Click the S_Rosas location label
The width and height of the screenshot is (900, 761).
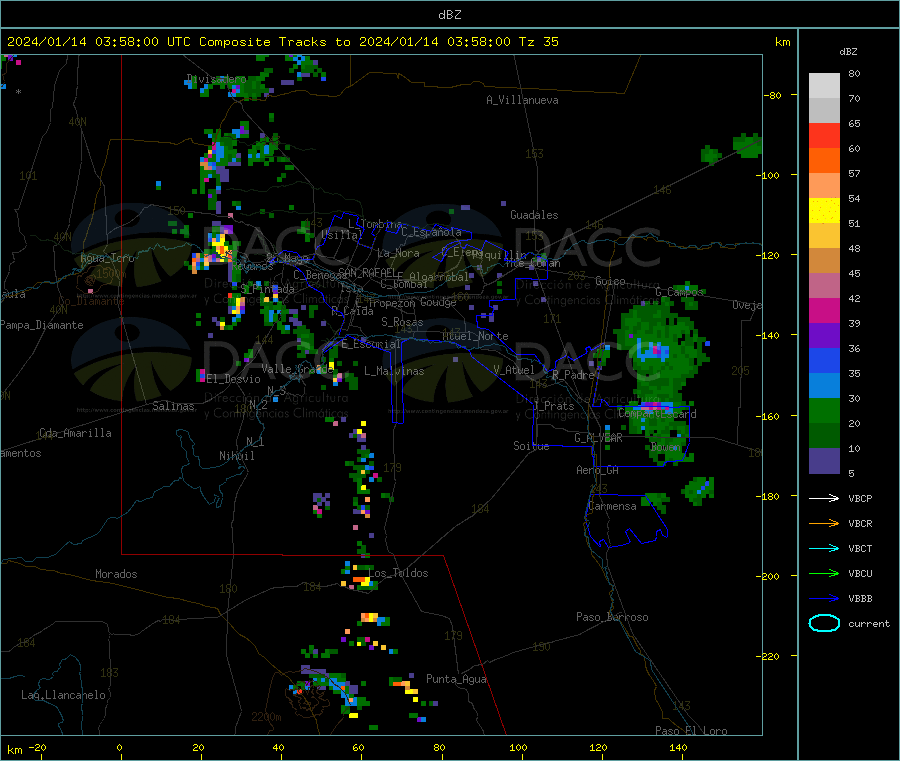click(402, 322)
